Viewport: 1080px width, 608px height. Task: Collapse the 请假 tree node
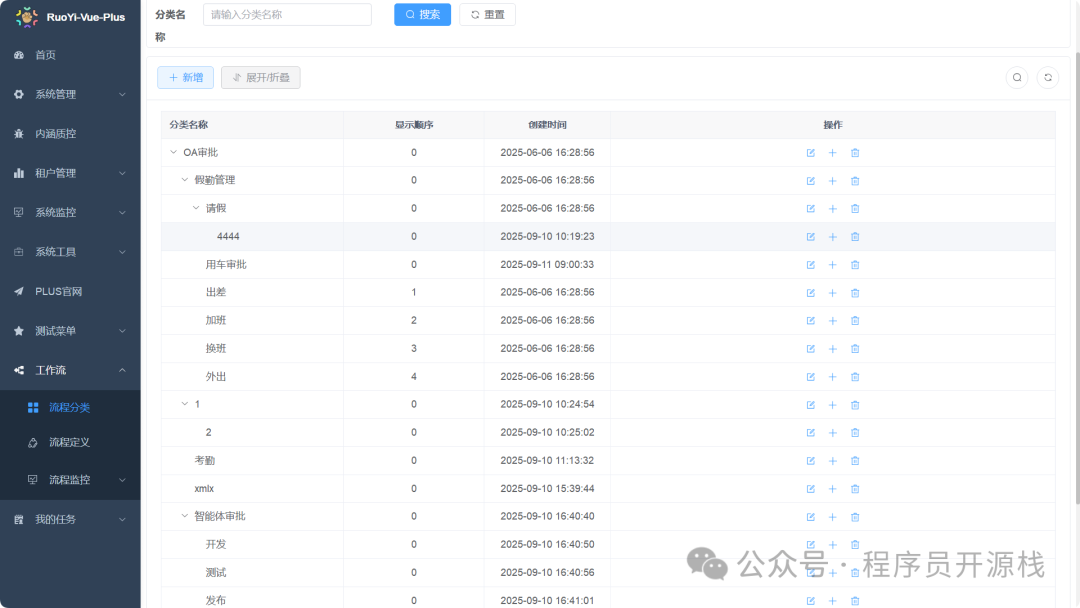[196, 208]
